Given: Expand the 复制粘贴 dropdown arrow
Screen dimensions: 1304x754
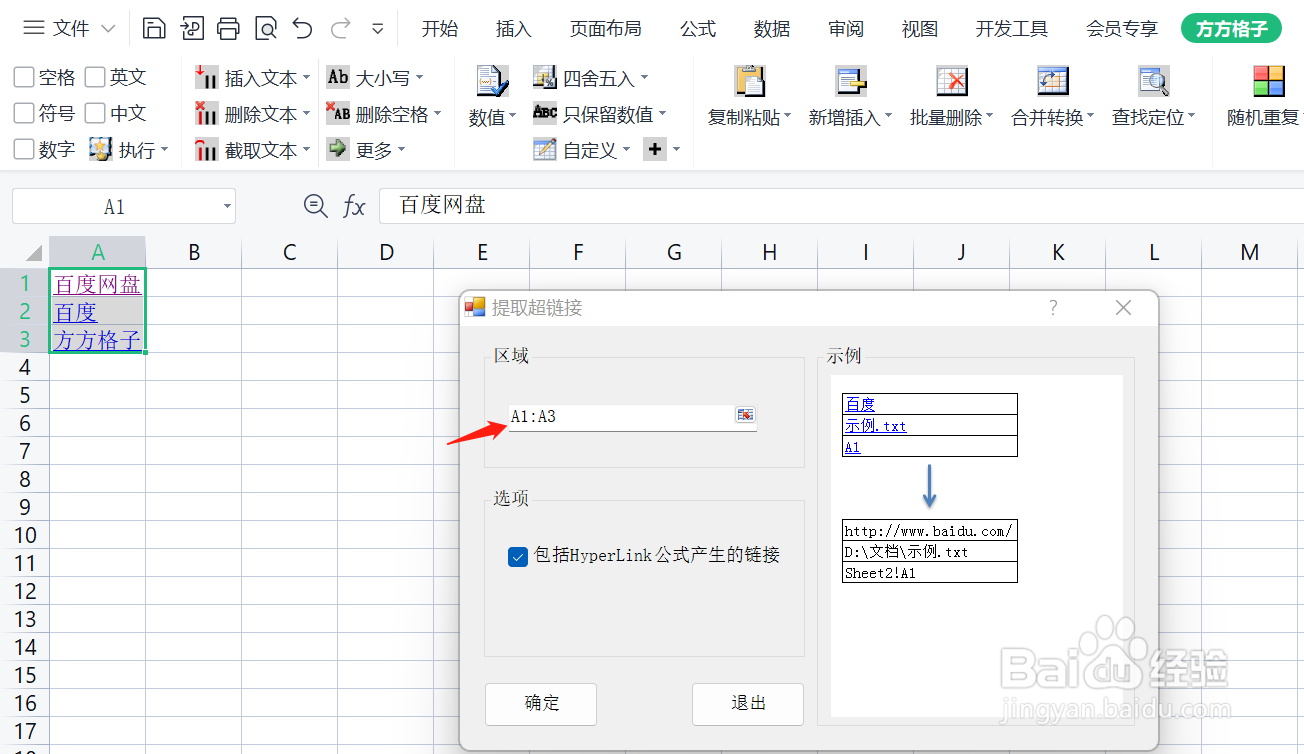Looking at the screenshot, I should click(787, 117).
